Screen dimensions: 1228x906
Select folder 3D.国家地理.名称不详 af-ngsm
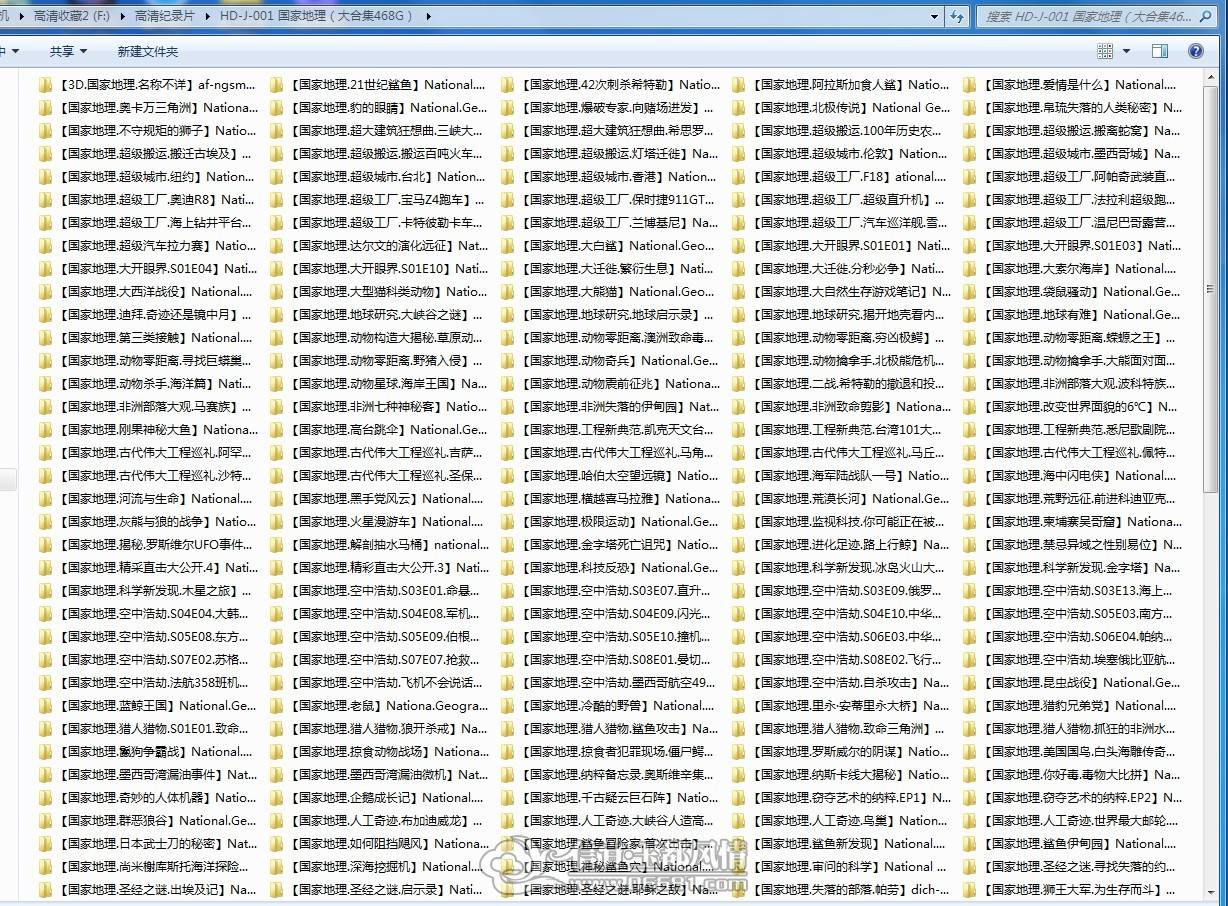coord(146,85)
